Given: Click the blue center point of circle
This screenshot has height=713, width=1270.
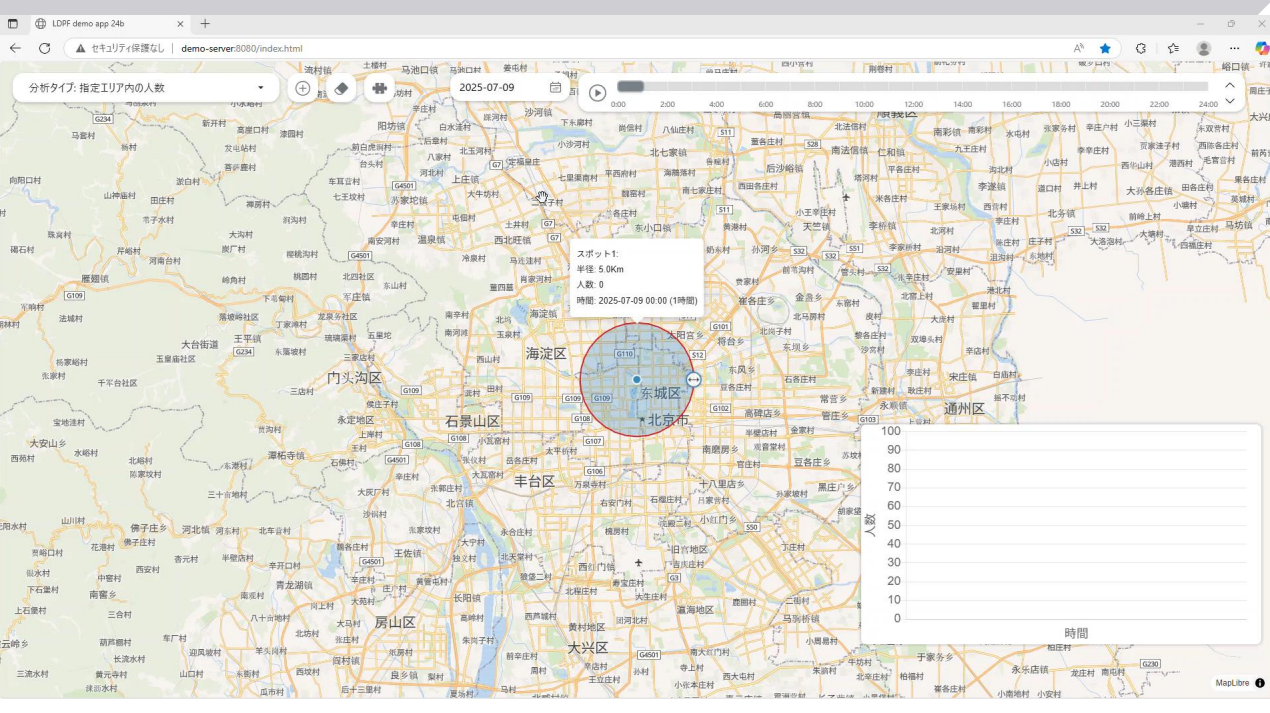Looking at the screenshot, I should pyautogui.click(x=637, y=380).
